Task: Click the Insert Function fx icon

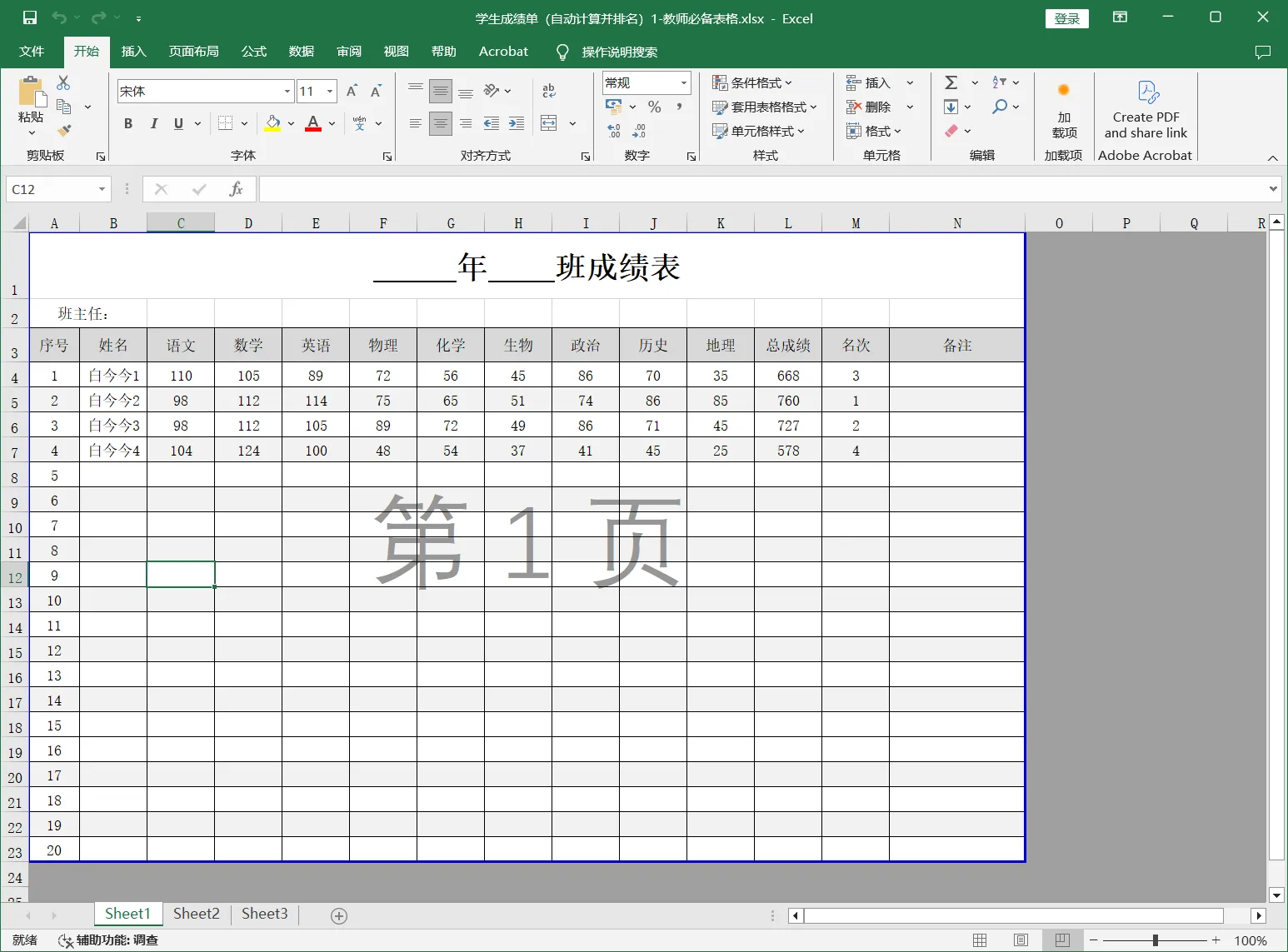Action: 236,189
